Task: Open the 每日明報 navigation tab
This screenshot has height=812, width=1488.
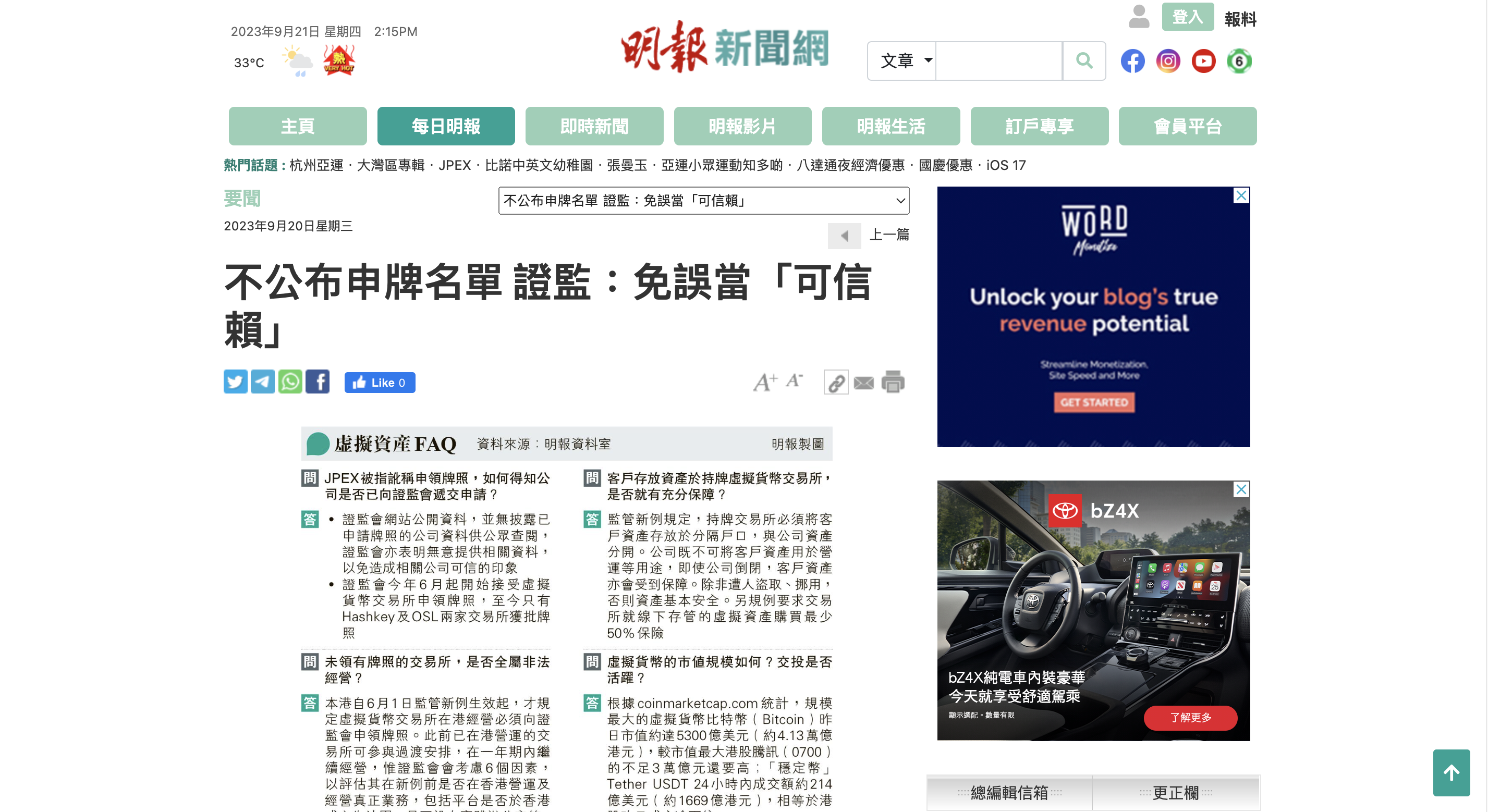Action: [446, 126]
